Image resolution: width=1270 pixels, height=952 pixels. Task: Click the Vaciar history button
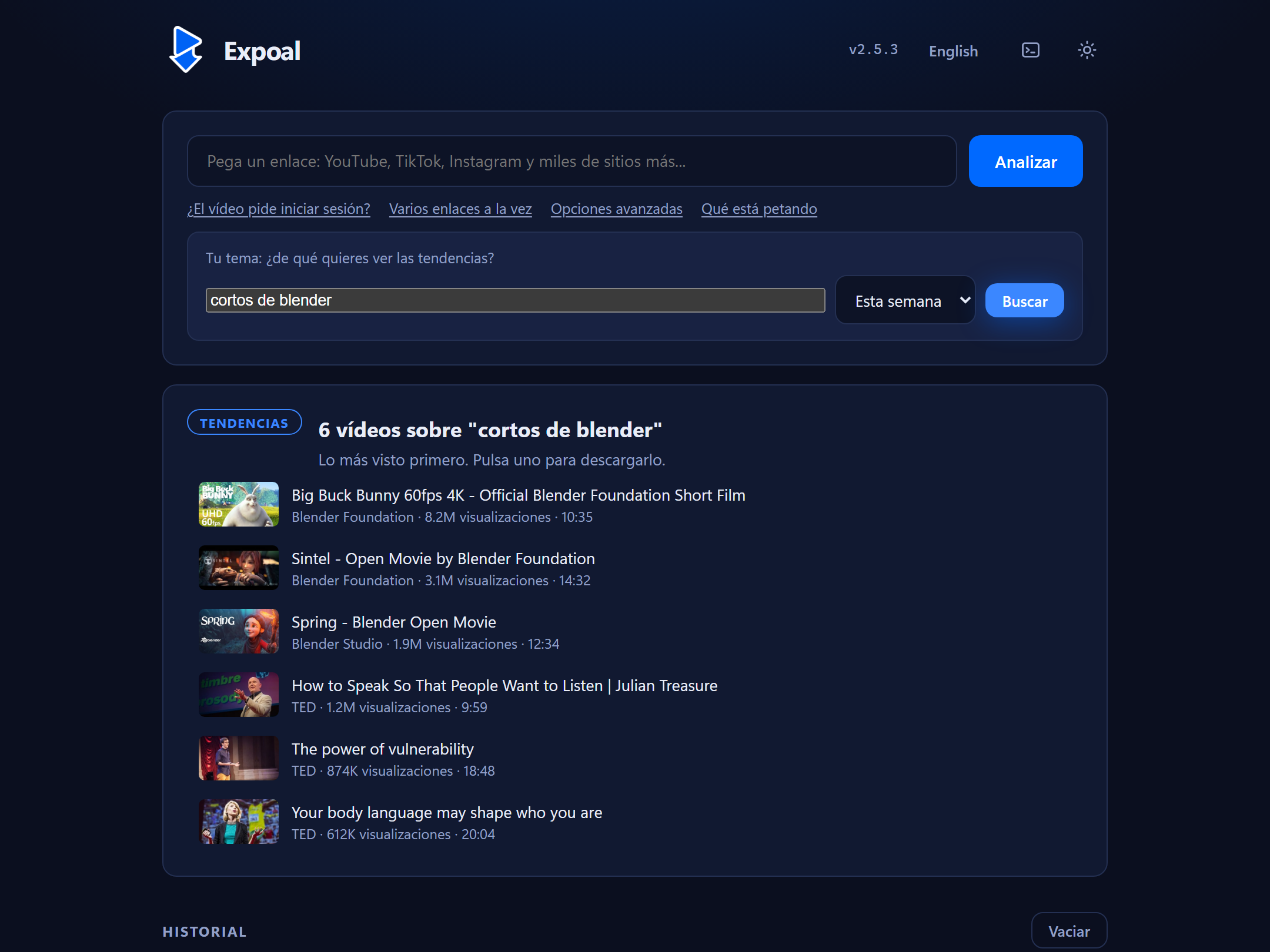[1069, 931]
